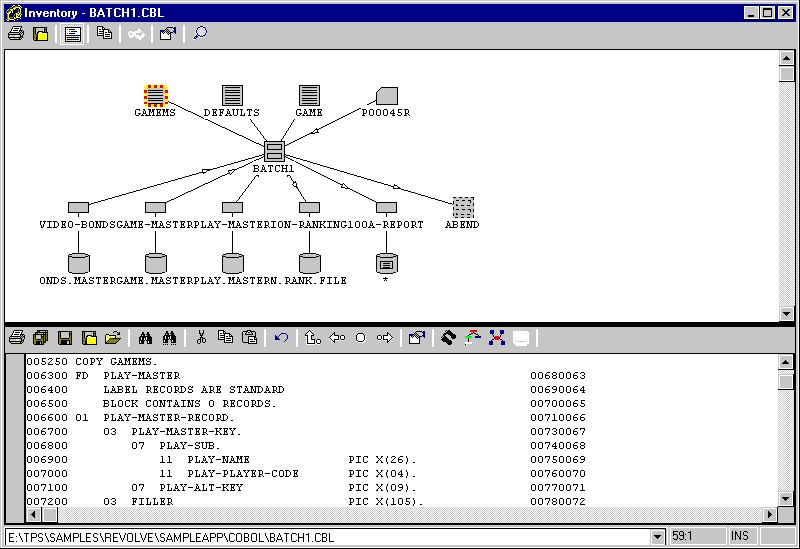This screenshot has height=549, width=800.
Task: Select the P00045R node in the diagram
Action: click(386, 96)
